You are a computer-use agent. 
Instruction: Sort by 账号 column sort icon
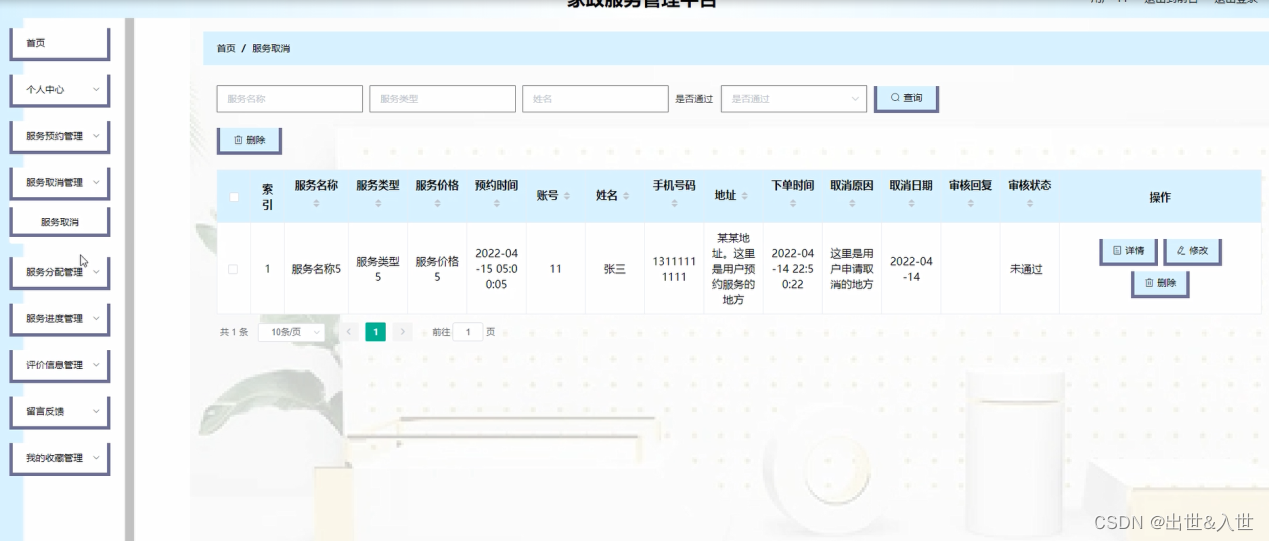pos(566,197)
